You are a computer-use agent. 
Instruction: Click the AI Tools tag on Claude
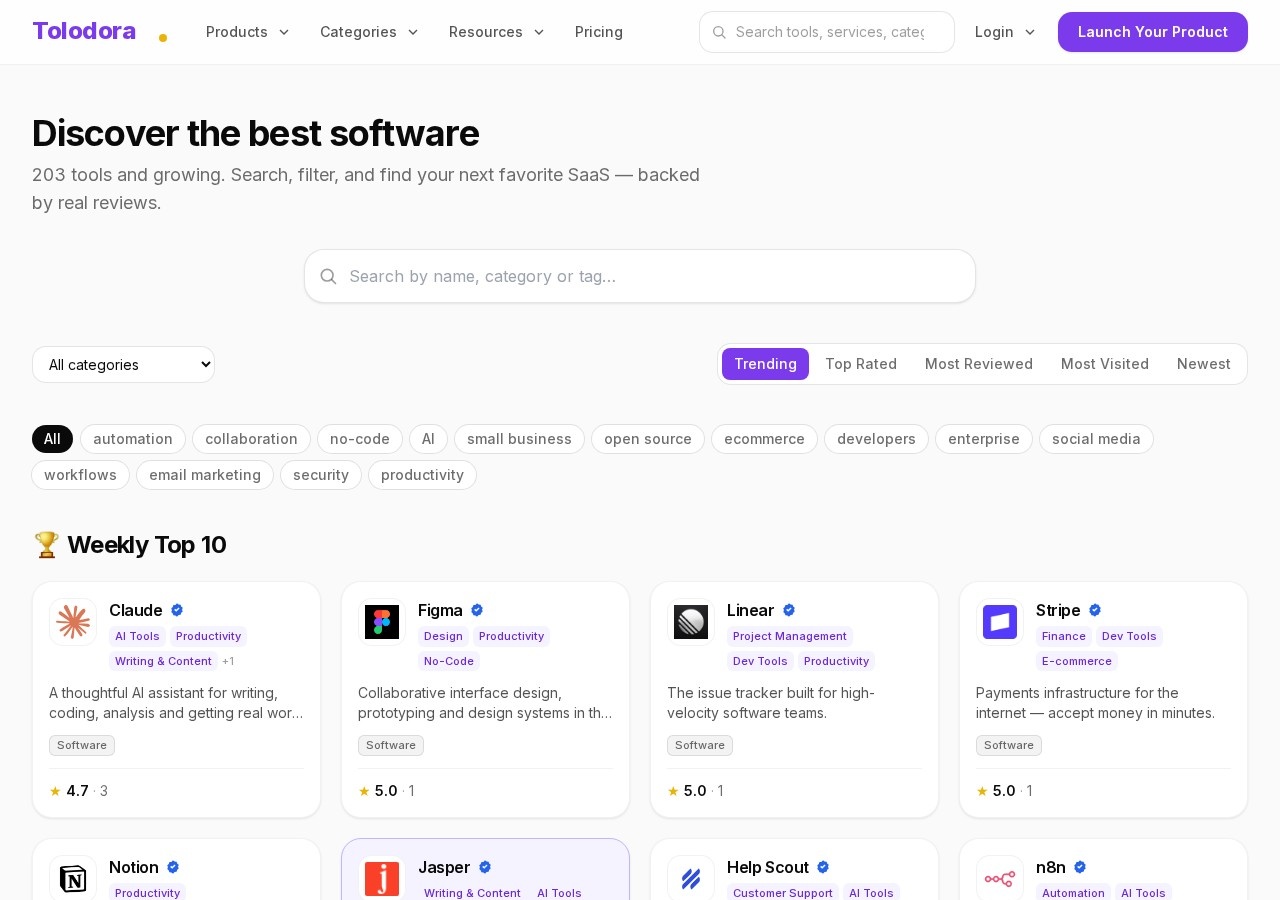(137, 636)
